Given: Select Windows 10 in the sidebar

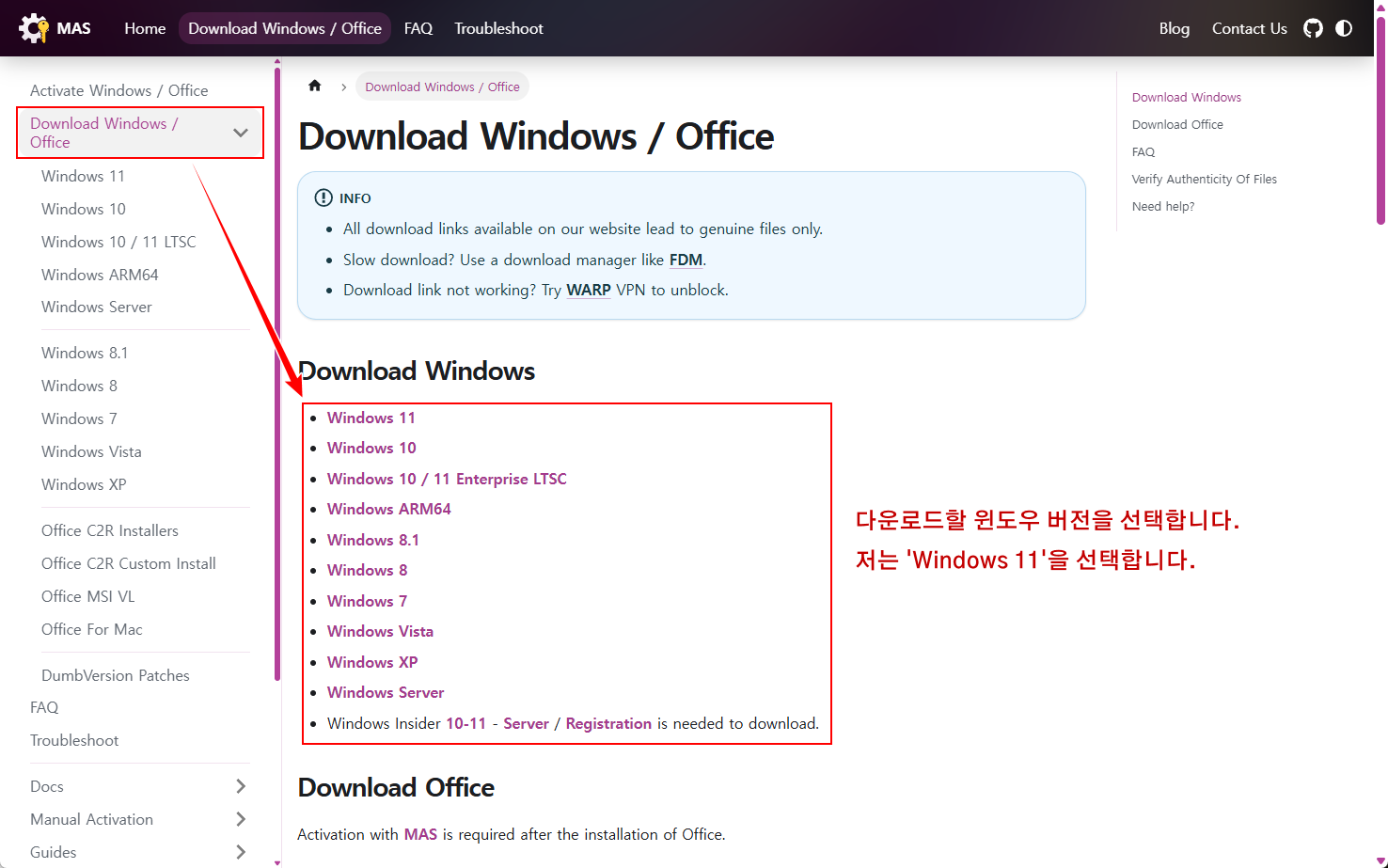Looking at the screenshot, I should pyautogui.click(x=84, y=209).
